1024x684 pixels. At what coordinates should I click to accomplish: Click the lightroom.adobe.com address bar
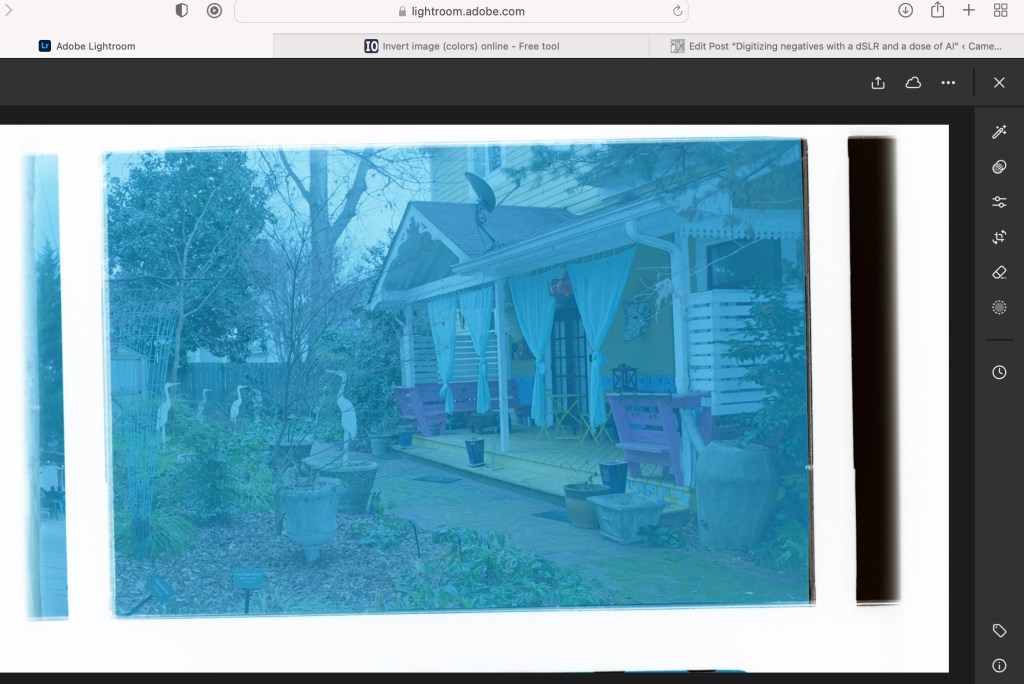(x=461, y=11)
